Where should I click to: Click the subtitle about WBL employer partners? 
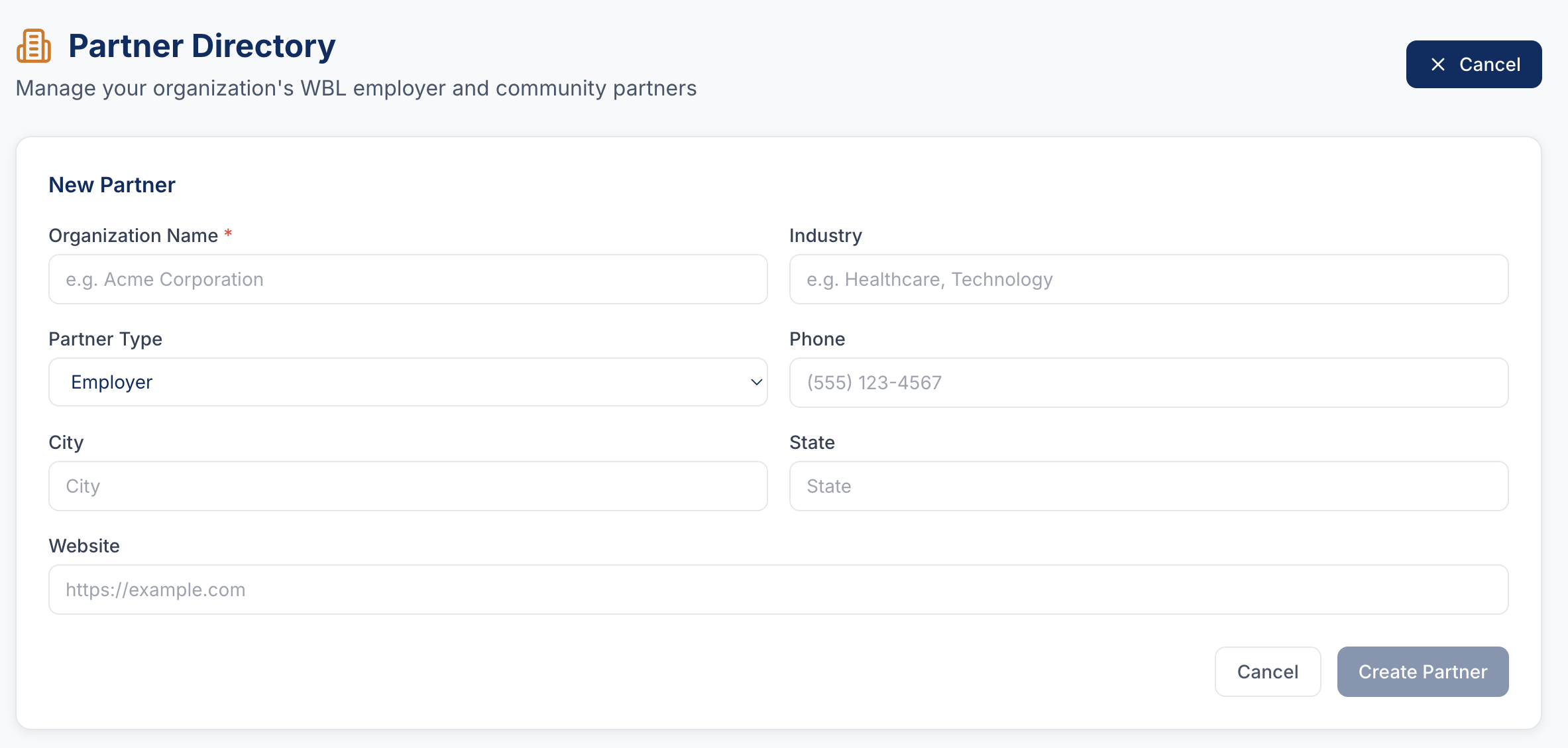356,88
